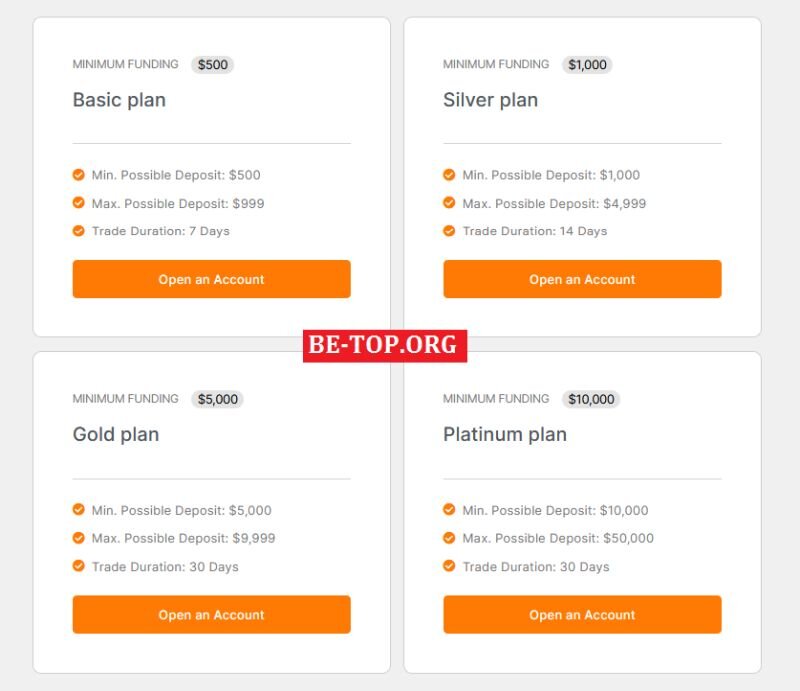
Task: Click checkmark icon beside Min. Possible Deposit: $10,000
Action: (x=449, y=510)
